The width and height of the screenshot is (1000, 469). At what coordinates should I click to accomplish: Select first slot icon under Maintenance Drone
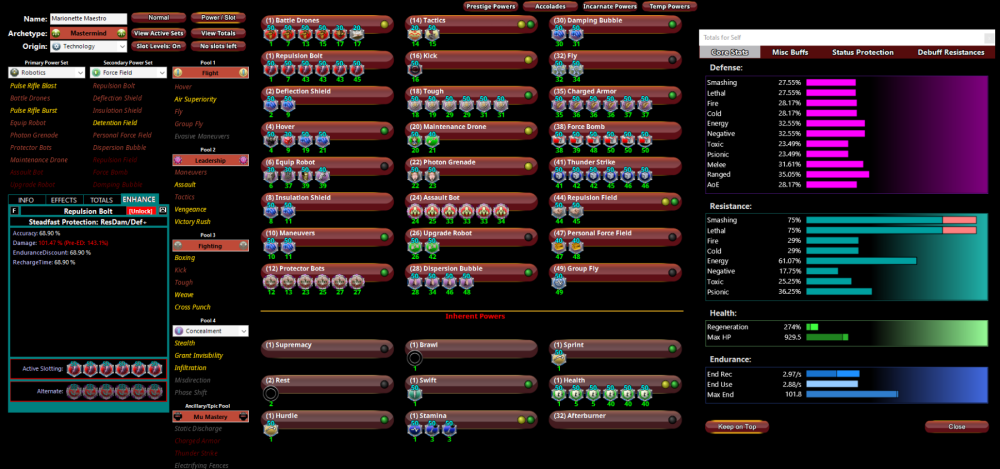415,142
